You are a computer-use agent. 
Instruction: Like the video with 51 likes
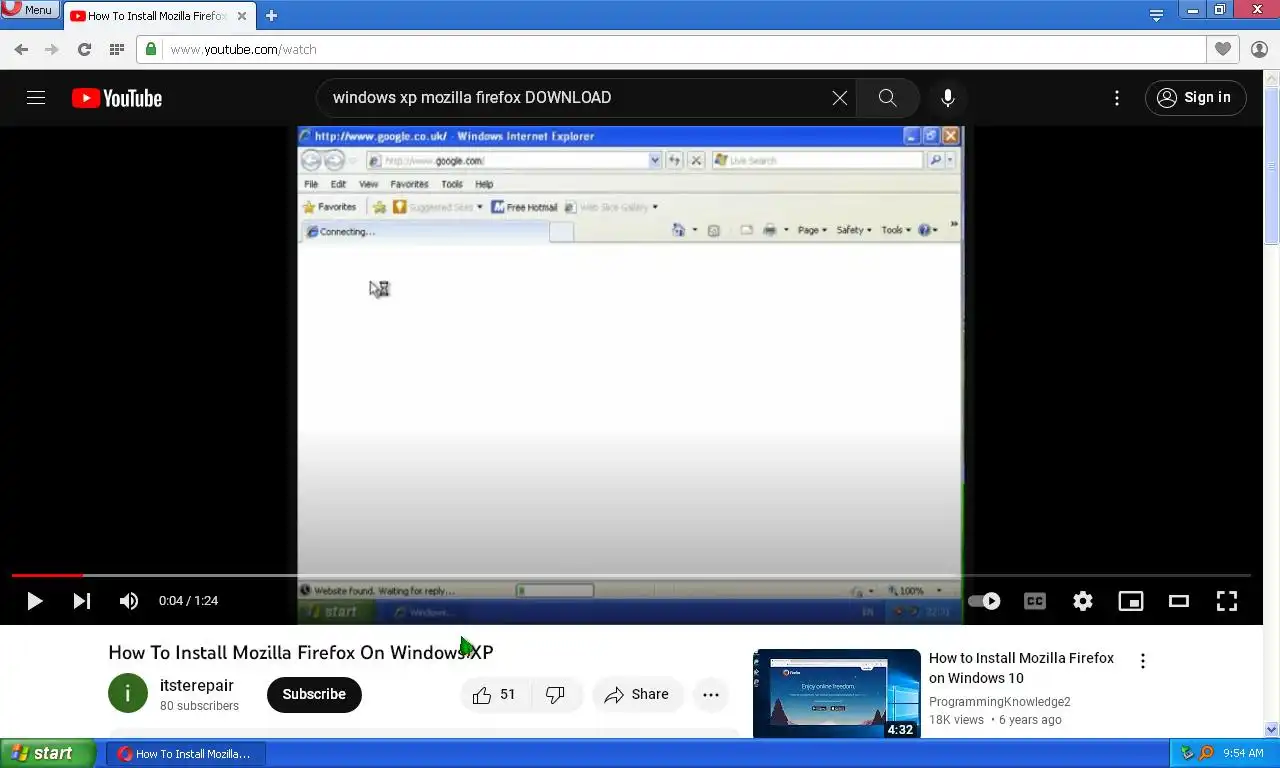[494, 694]
